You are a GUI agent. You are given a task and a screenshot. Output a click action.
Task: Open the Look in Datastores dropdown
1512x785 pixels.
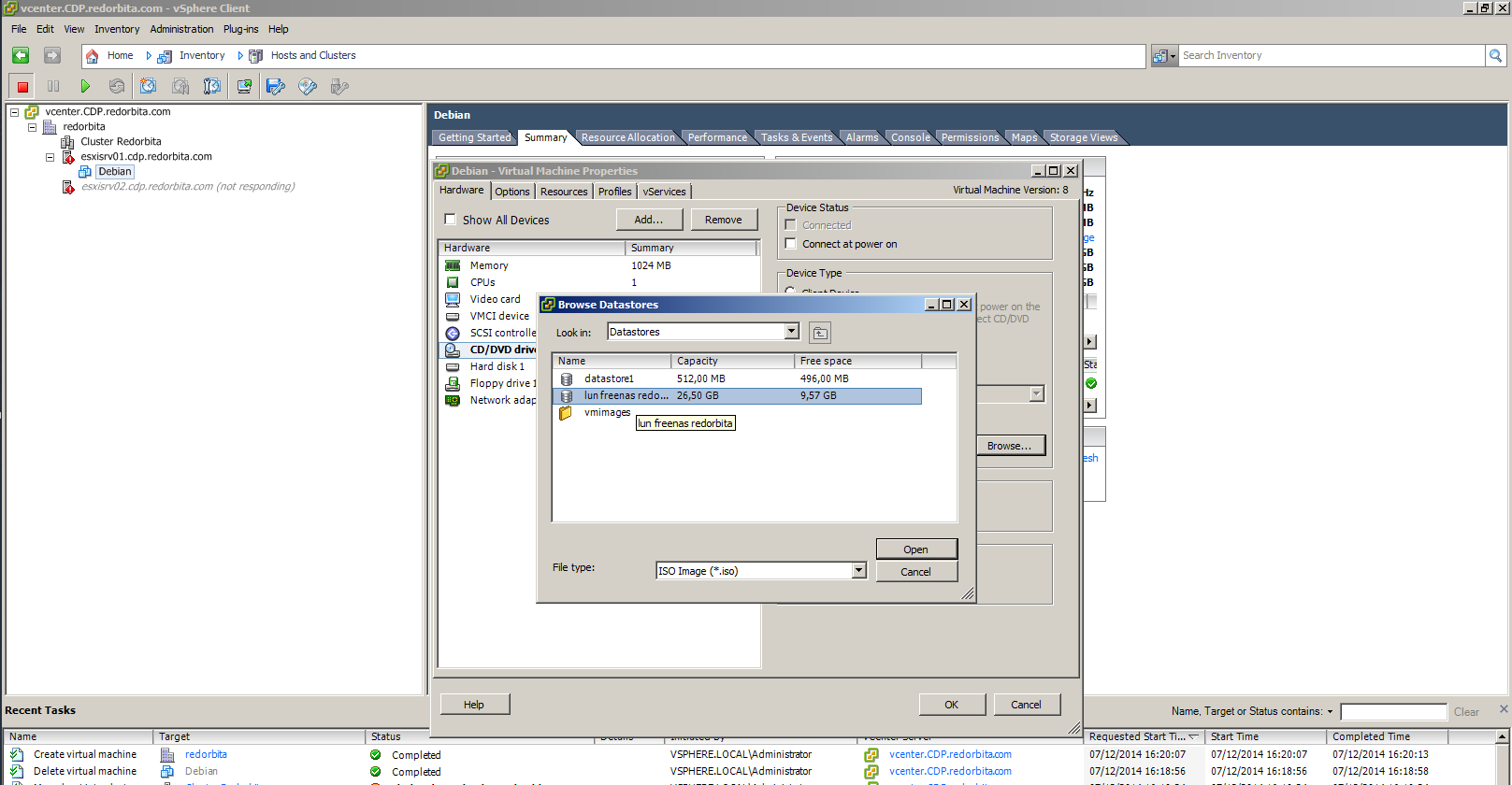pos(792,332)
